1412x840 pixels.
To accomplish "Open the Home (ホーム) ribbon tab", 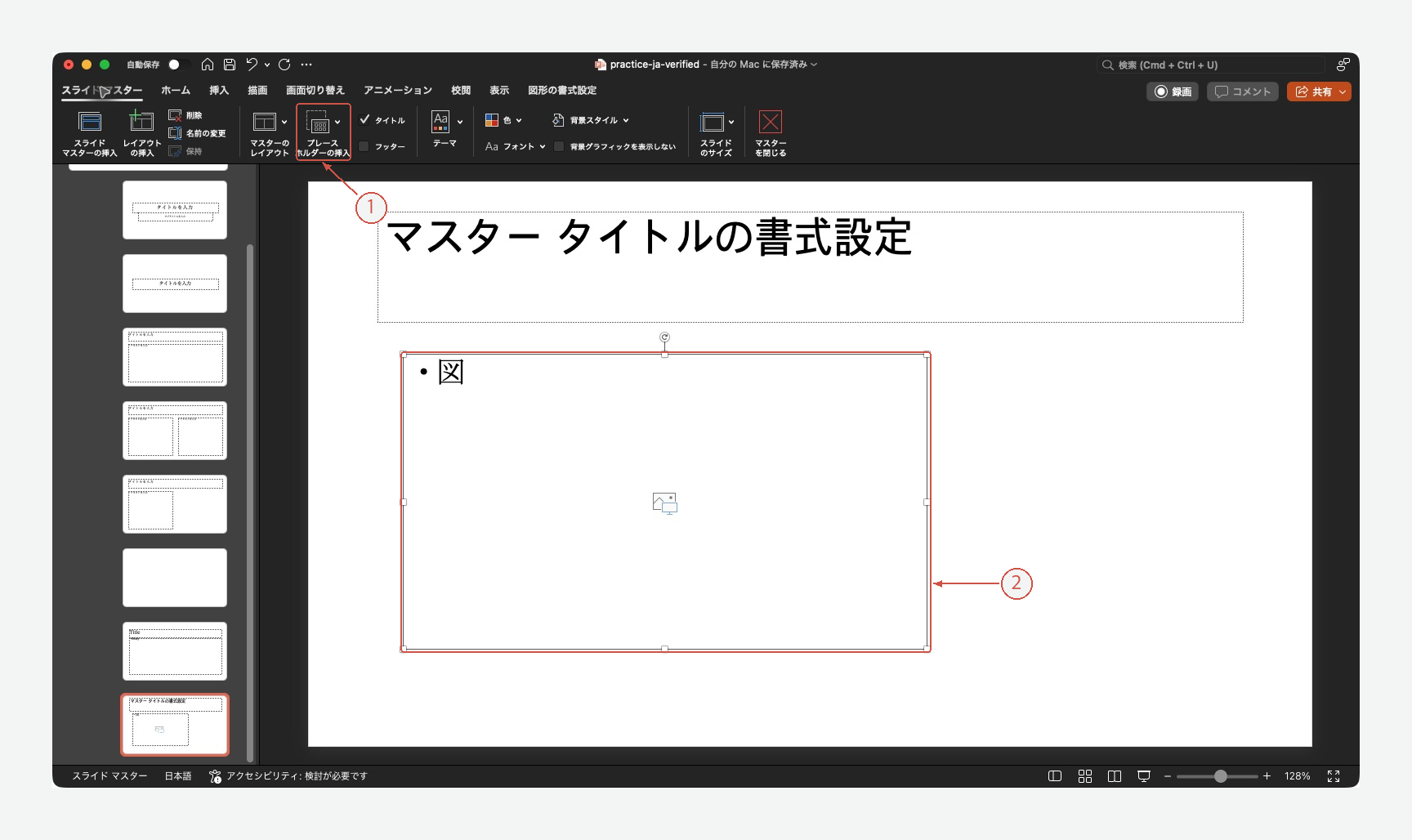I will 176,91.
